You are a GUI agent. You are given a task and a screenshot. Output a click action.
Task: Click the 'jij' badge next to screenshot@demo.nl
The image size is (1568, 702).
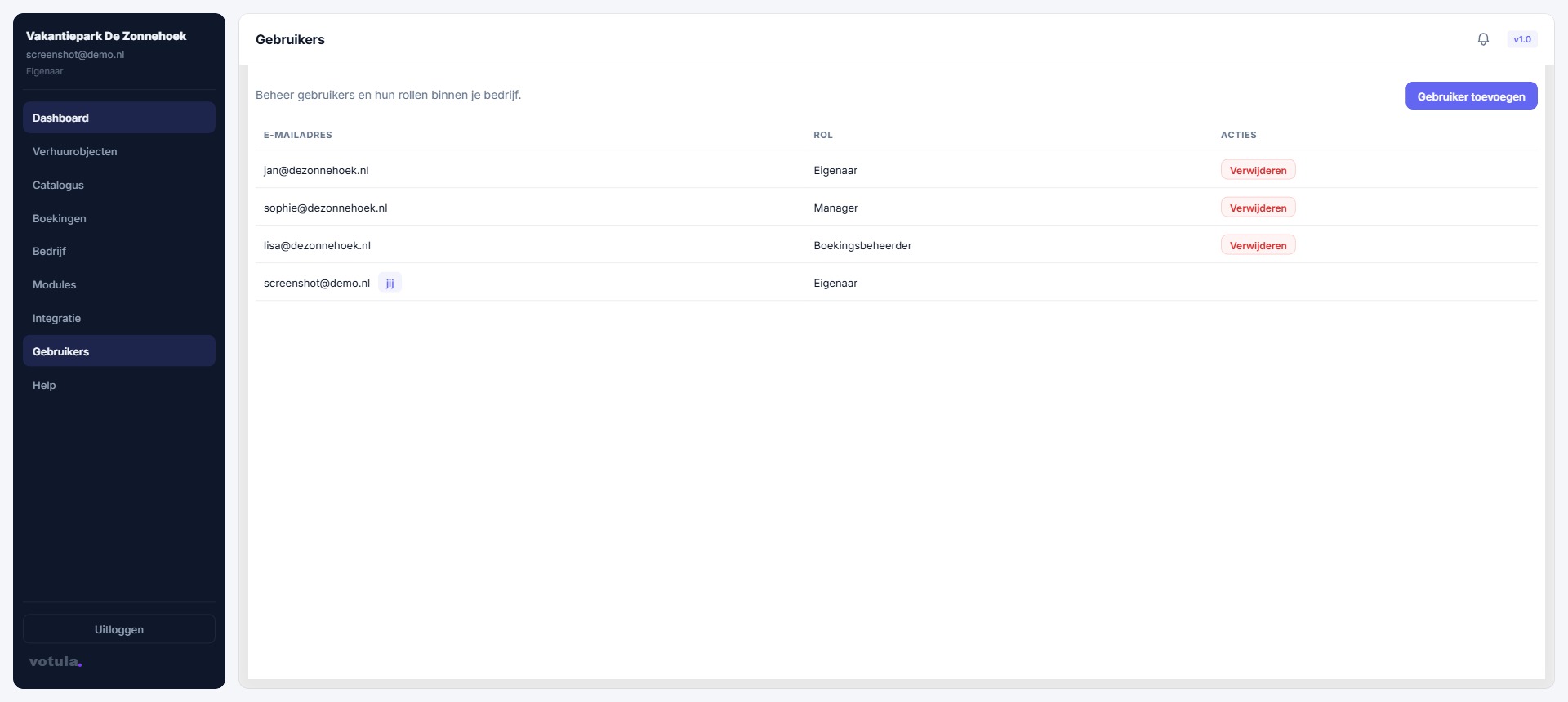tap(390, 284)
